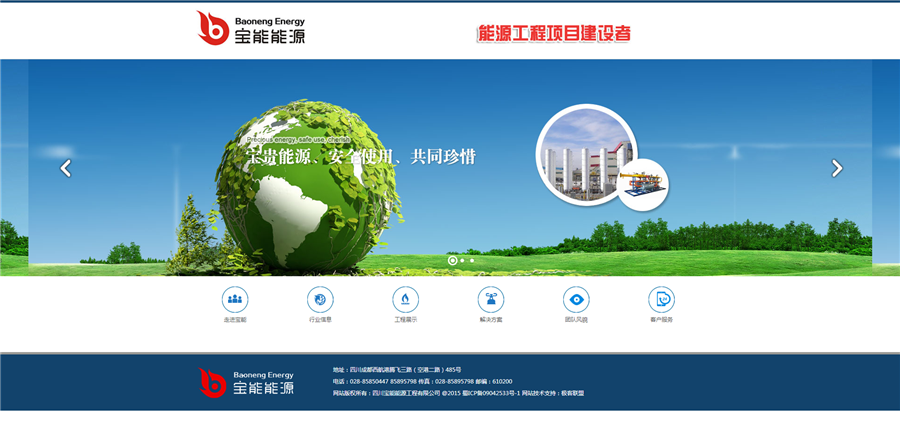900x431 pixels.
Task: Click the 行业信息 globe icon
Action: tap(320, 299)
